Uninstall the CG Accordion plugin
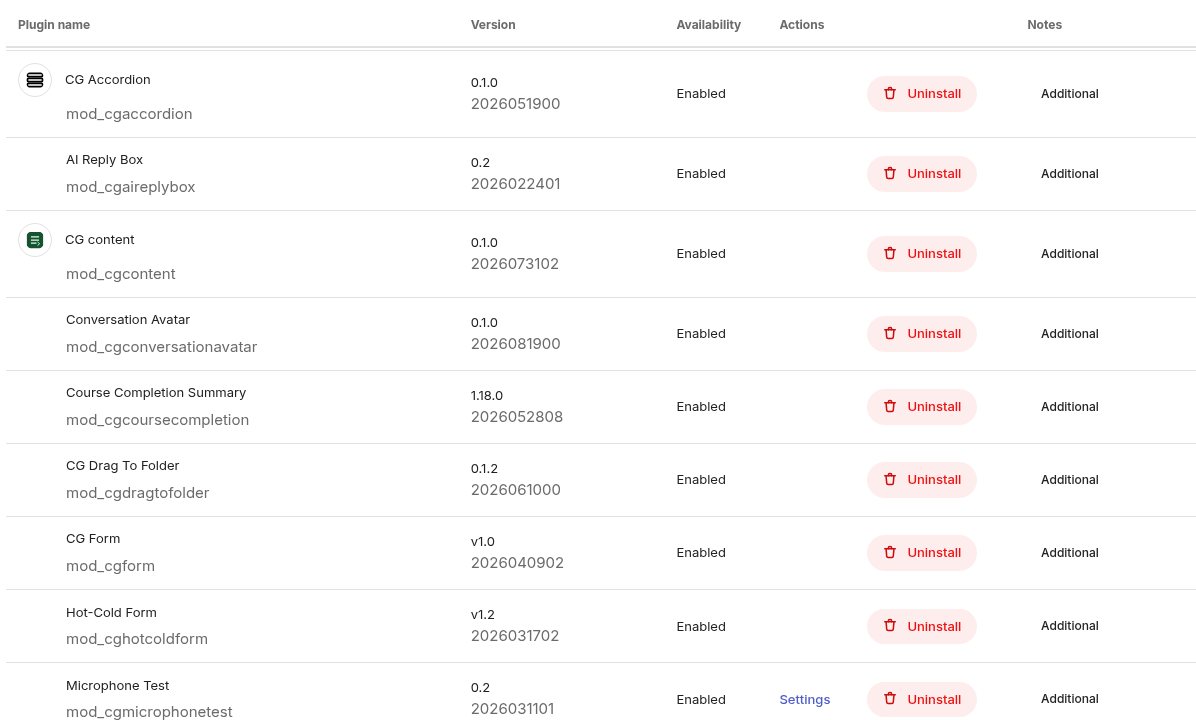The width and height of the screenshot is (1196, 720). point(921,94)
